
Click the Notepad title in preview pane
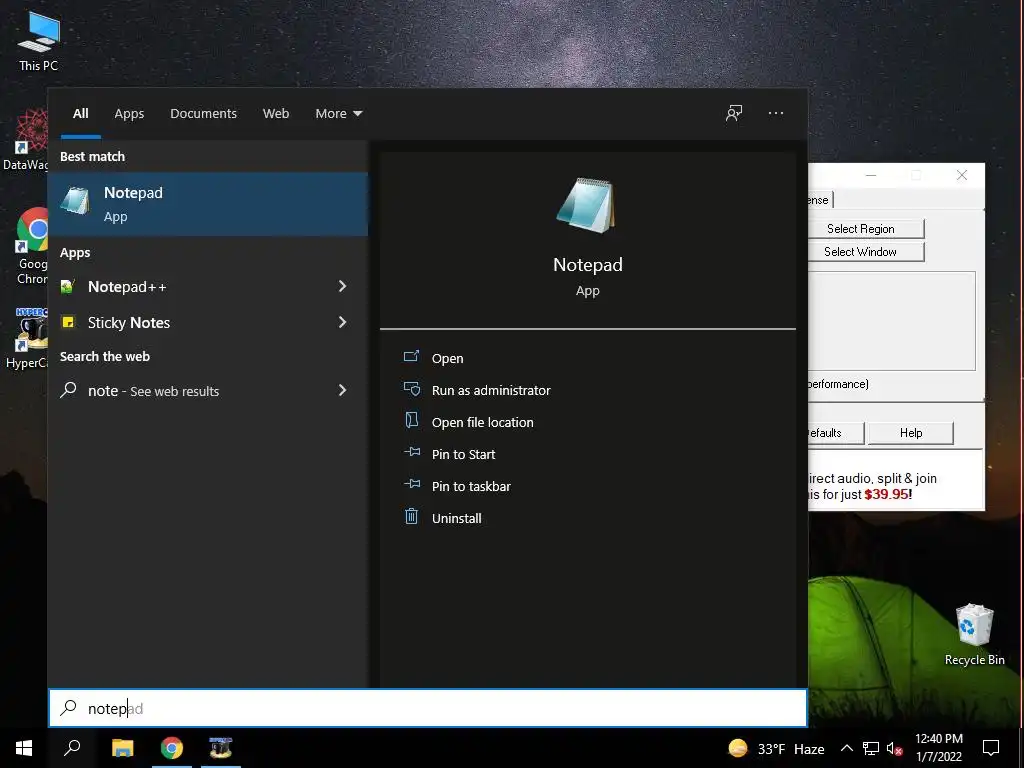pyautogui.click(x=587, y=264)
